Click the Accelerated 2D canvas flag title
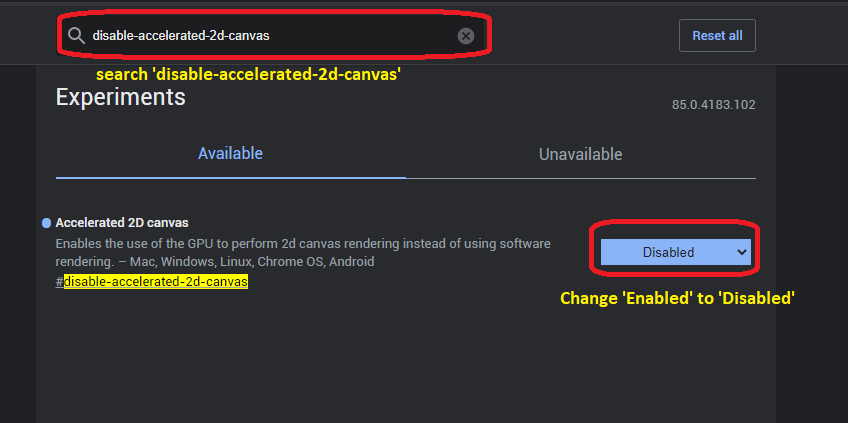 [122, 223]
